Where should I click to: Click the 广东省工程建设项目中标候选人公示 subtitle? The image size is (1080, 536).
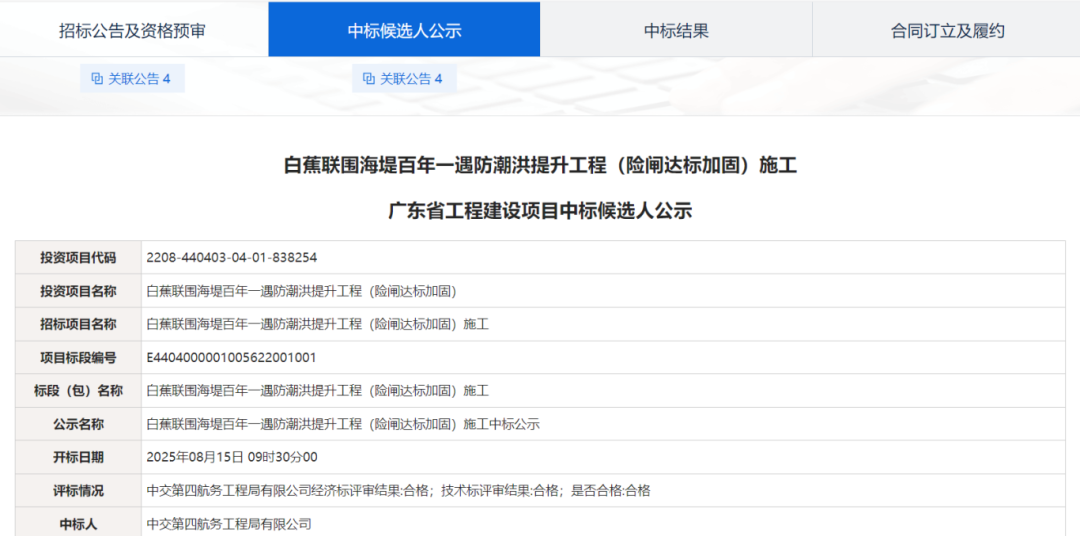tap(540, 211)
